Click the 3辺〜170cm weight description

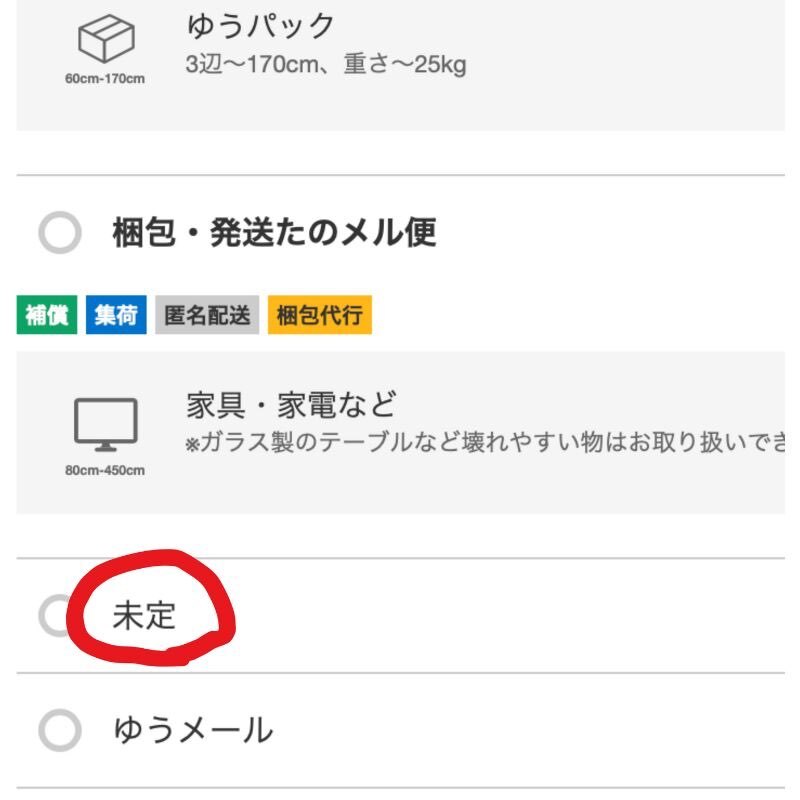click(326, 66)
